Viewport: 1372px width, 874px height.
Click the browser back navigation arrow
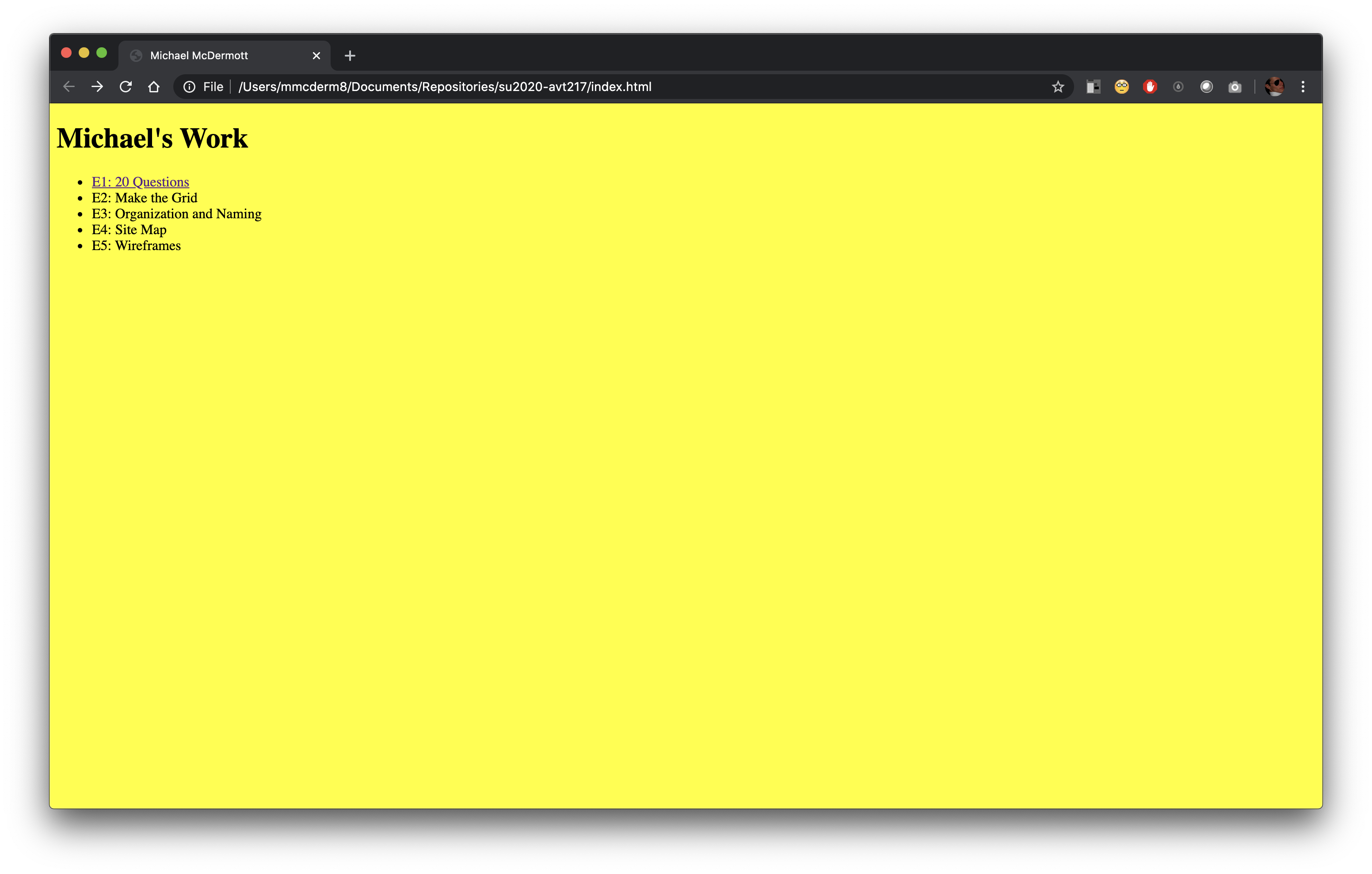point(67,87)
